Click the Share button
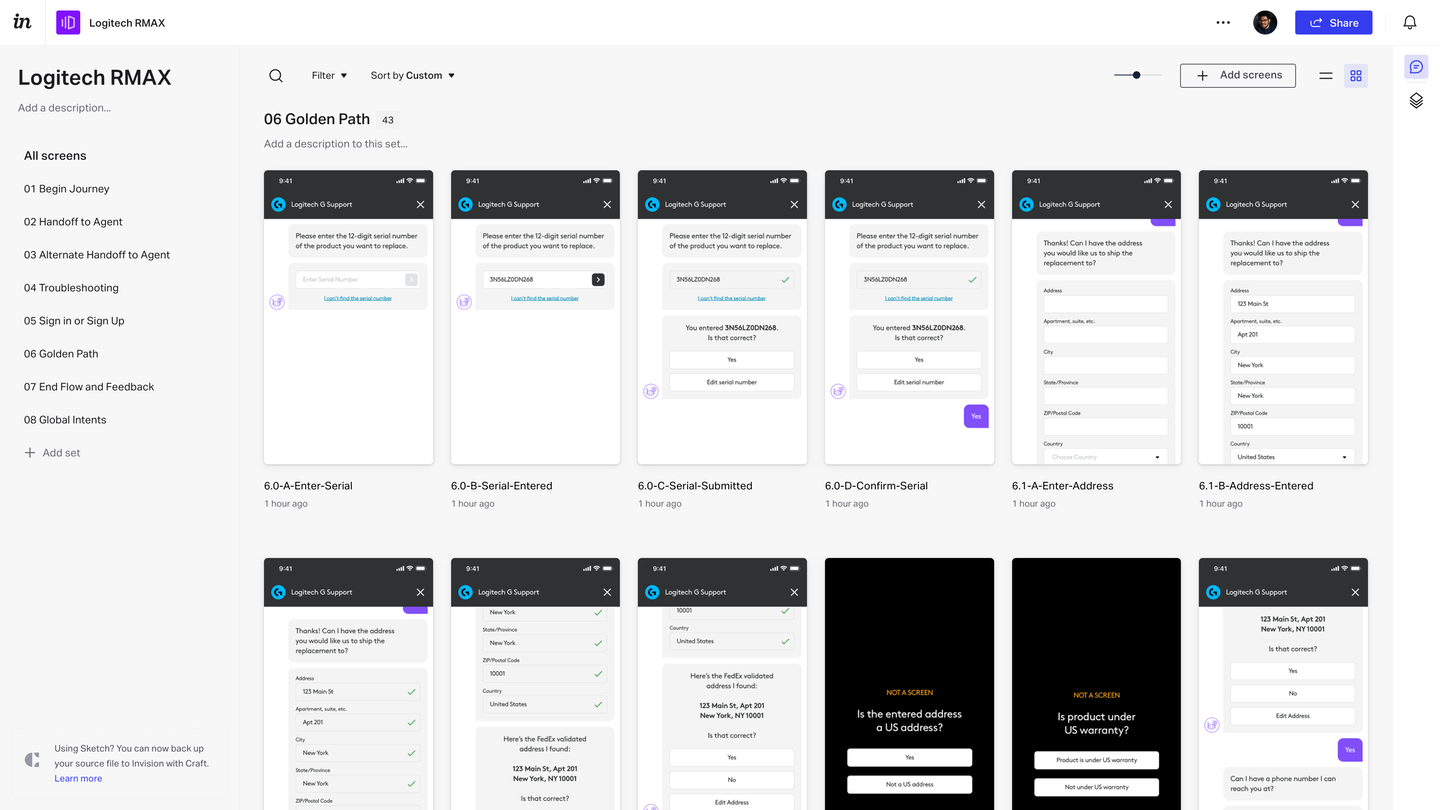This screenshot has width=1440, height=810. 1333,22
